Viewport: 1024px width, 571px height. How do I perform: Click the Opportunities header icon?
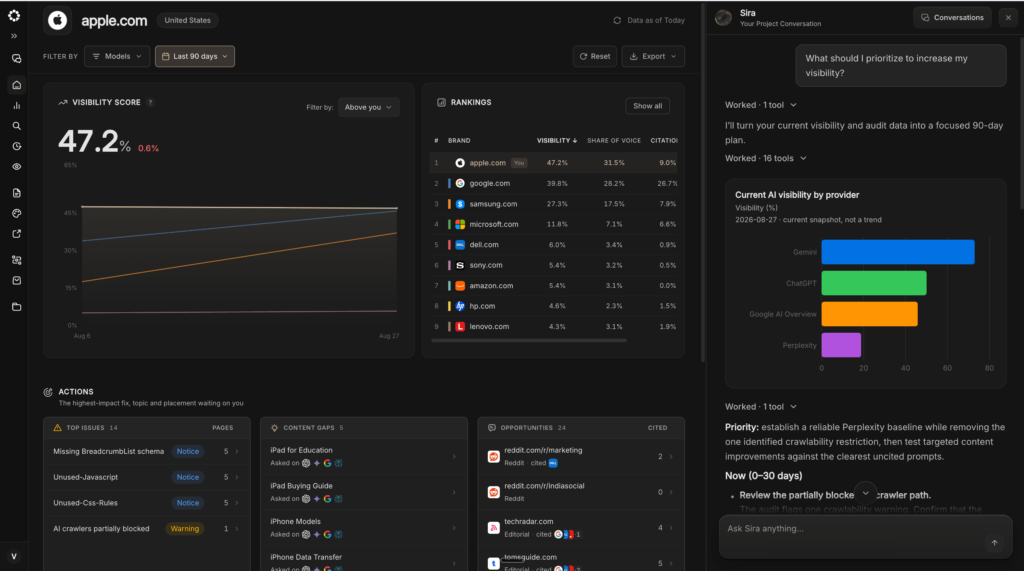tap(492, 428)
